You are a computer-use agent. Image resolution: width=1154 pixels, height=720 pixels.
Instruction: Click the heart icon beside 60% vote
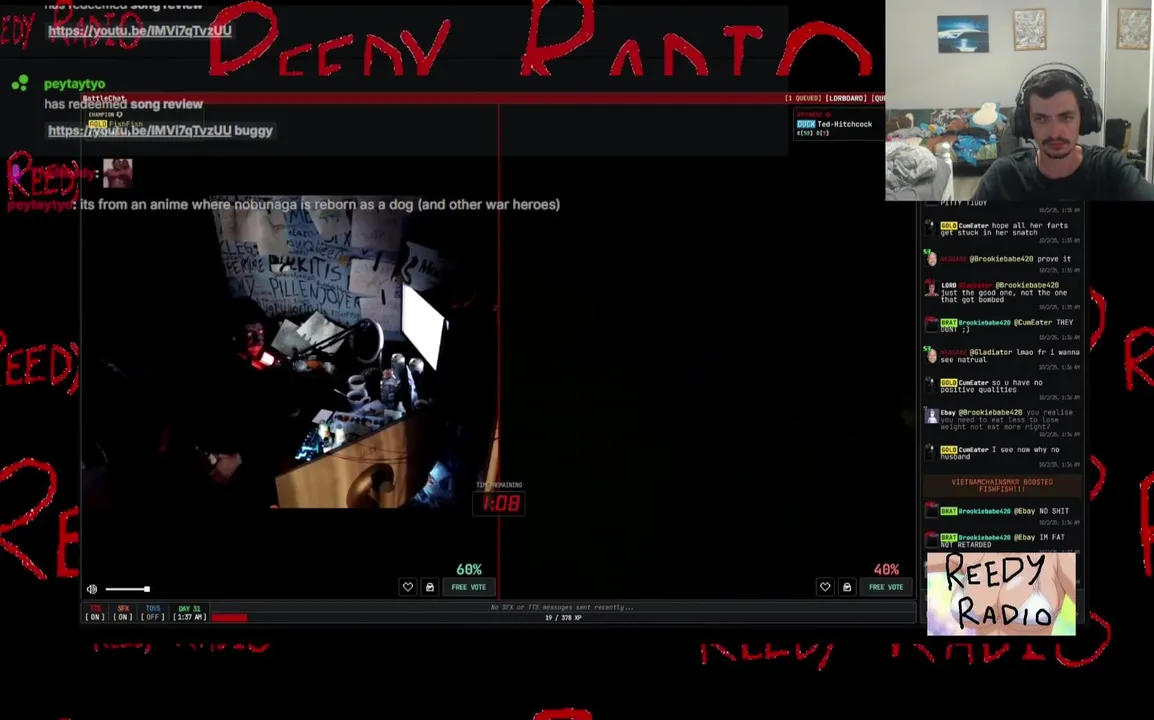(x=408, y=587)
